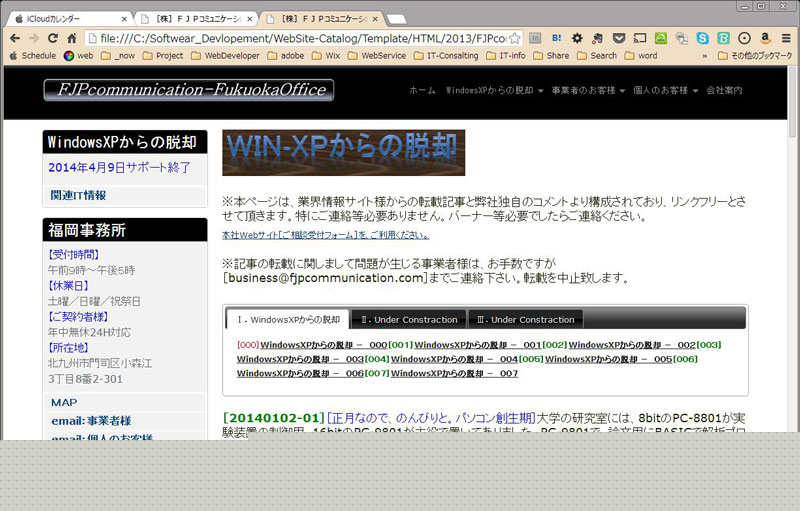Click the circled dot extension icon
Screen dimensions: 800x511
click(744, 38)
